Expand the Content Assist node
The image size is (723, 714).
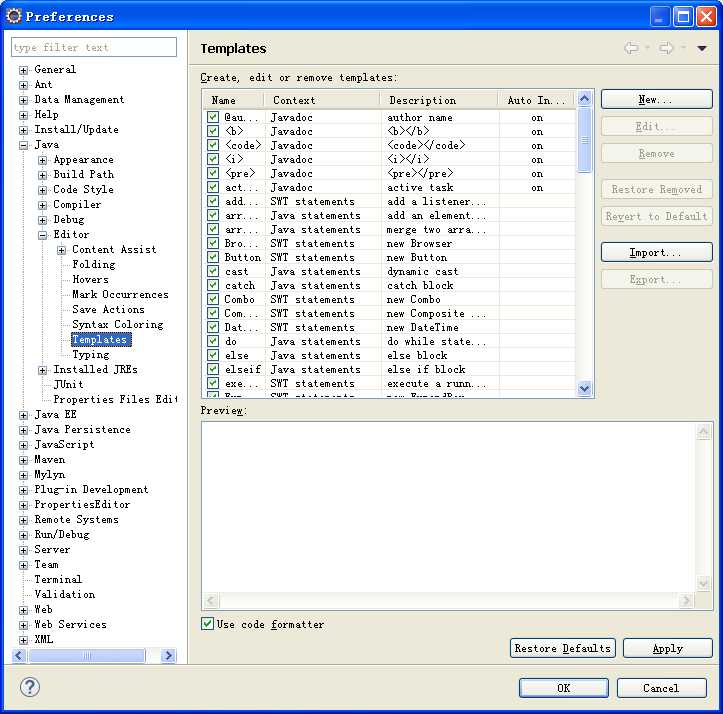[61, 250]
